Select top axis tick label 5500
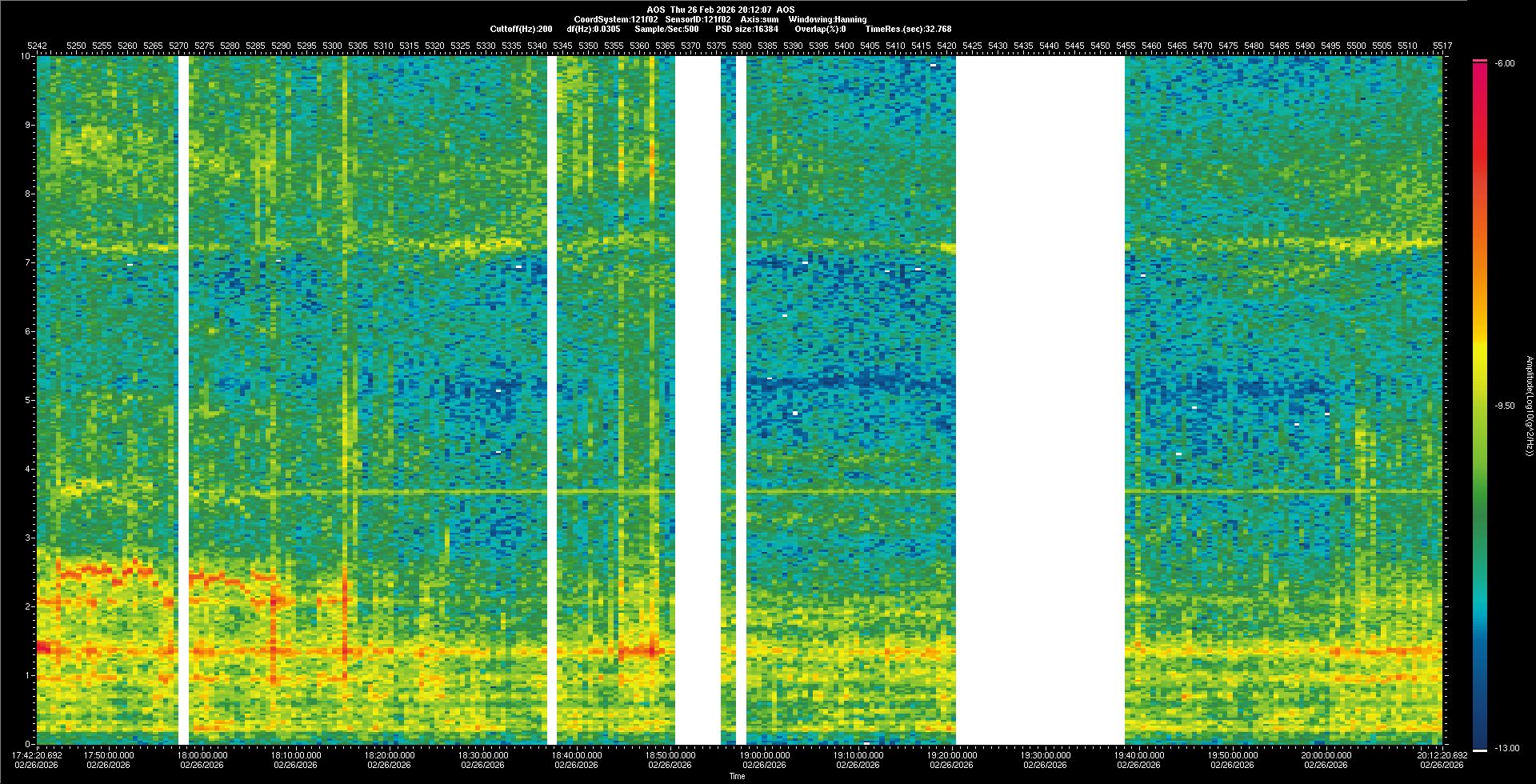 click(1356, 46)
